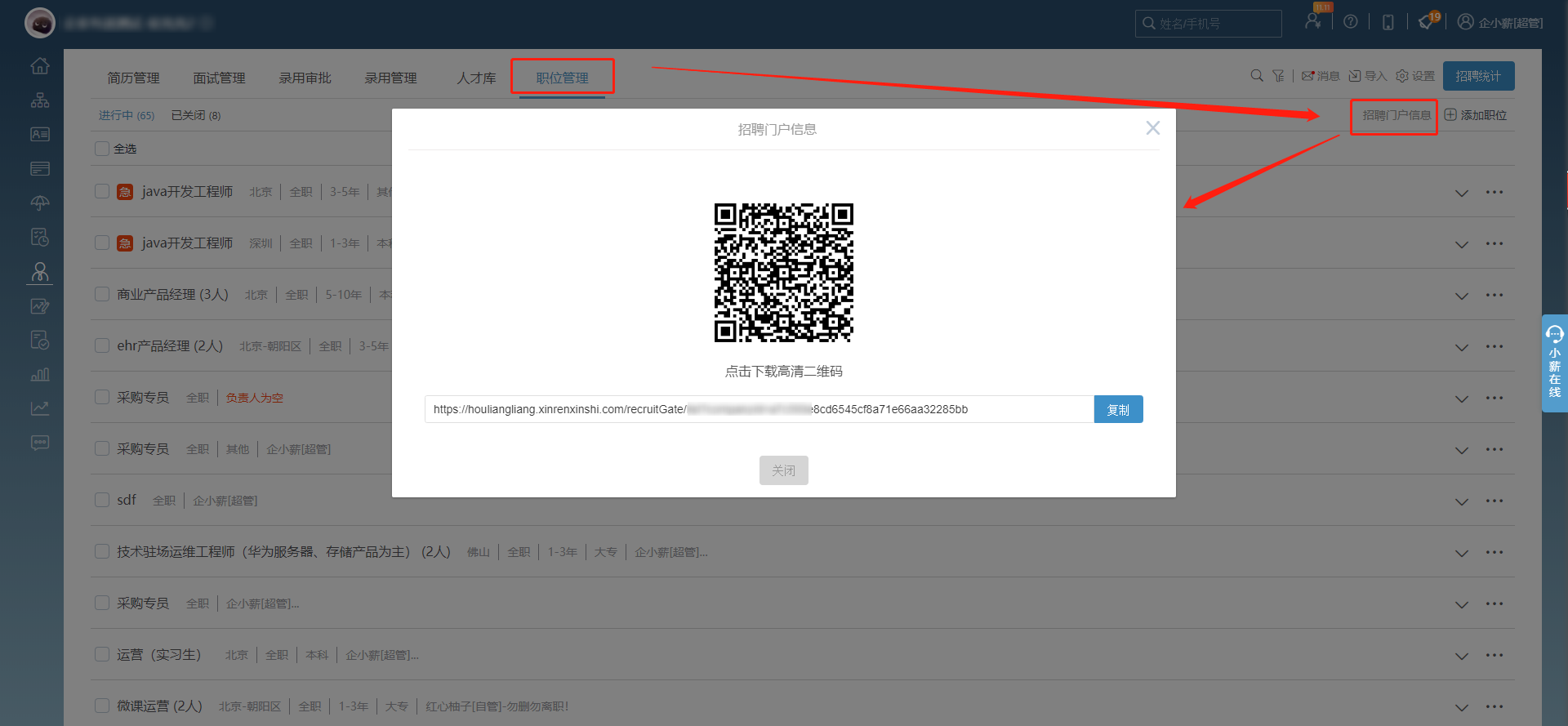Check the 运营(实习生) row checkbox
1568x726 pixels.
[x=102, y=654]
